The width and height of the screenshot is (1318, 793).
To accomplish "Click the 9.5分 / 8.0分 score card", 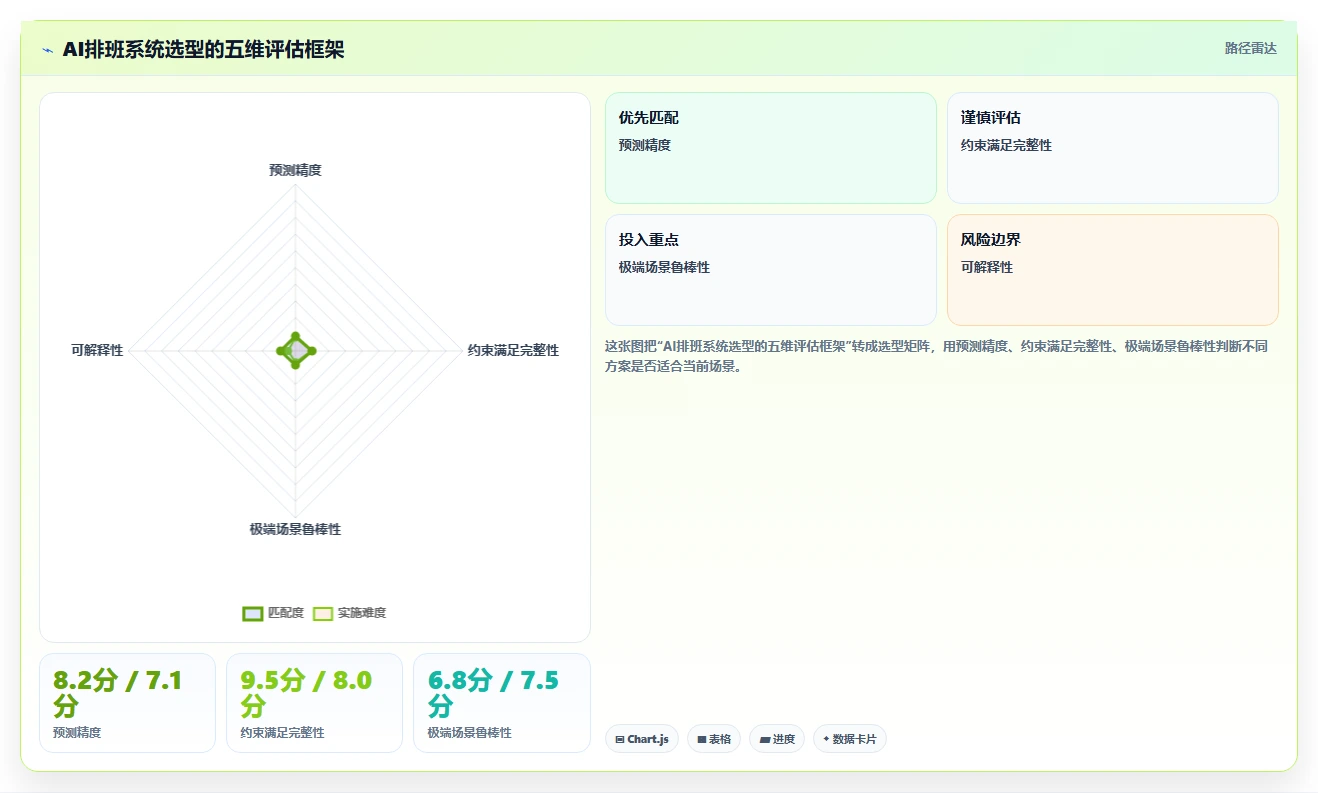I will coord(314,703).
